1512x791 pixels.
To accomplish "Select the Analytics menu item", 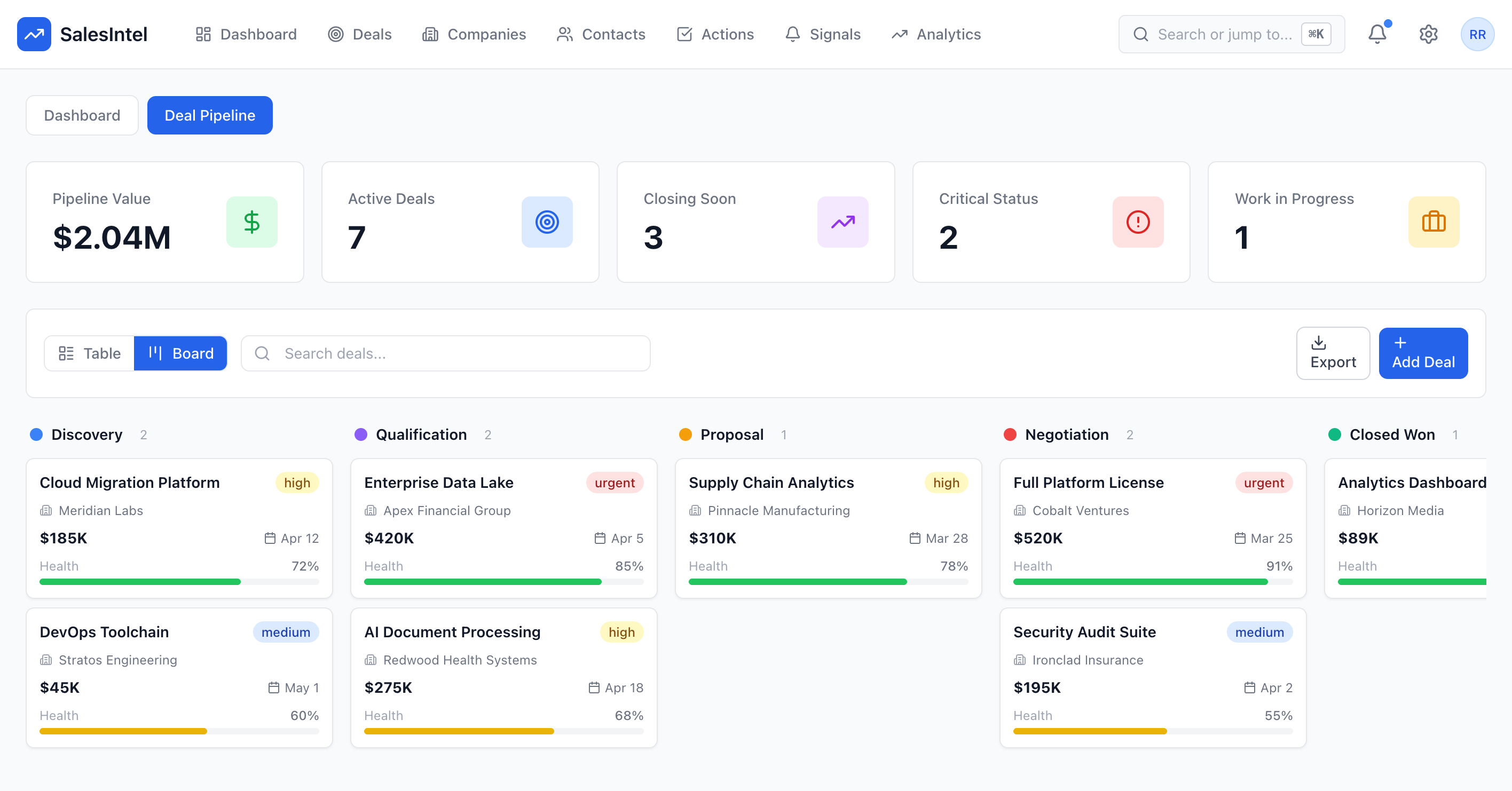I will (936, 34).
